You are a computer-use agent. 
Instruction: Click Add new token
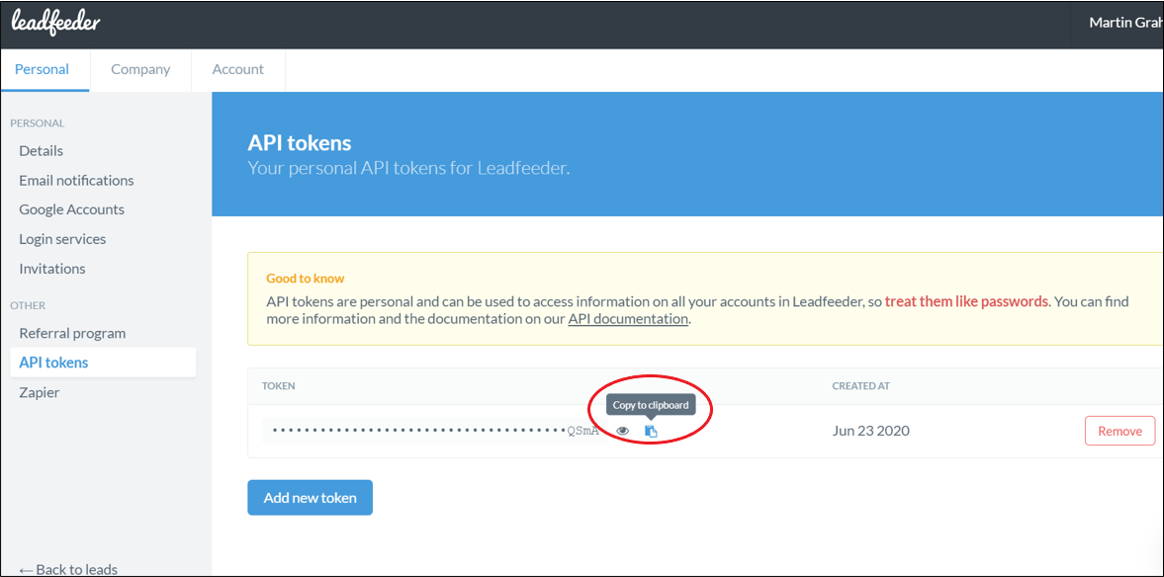pos(310,497)
